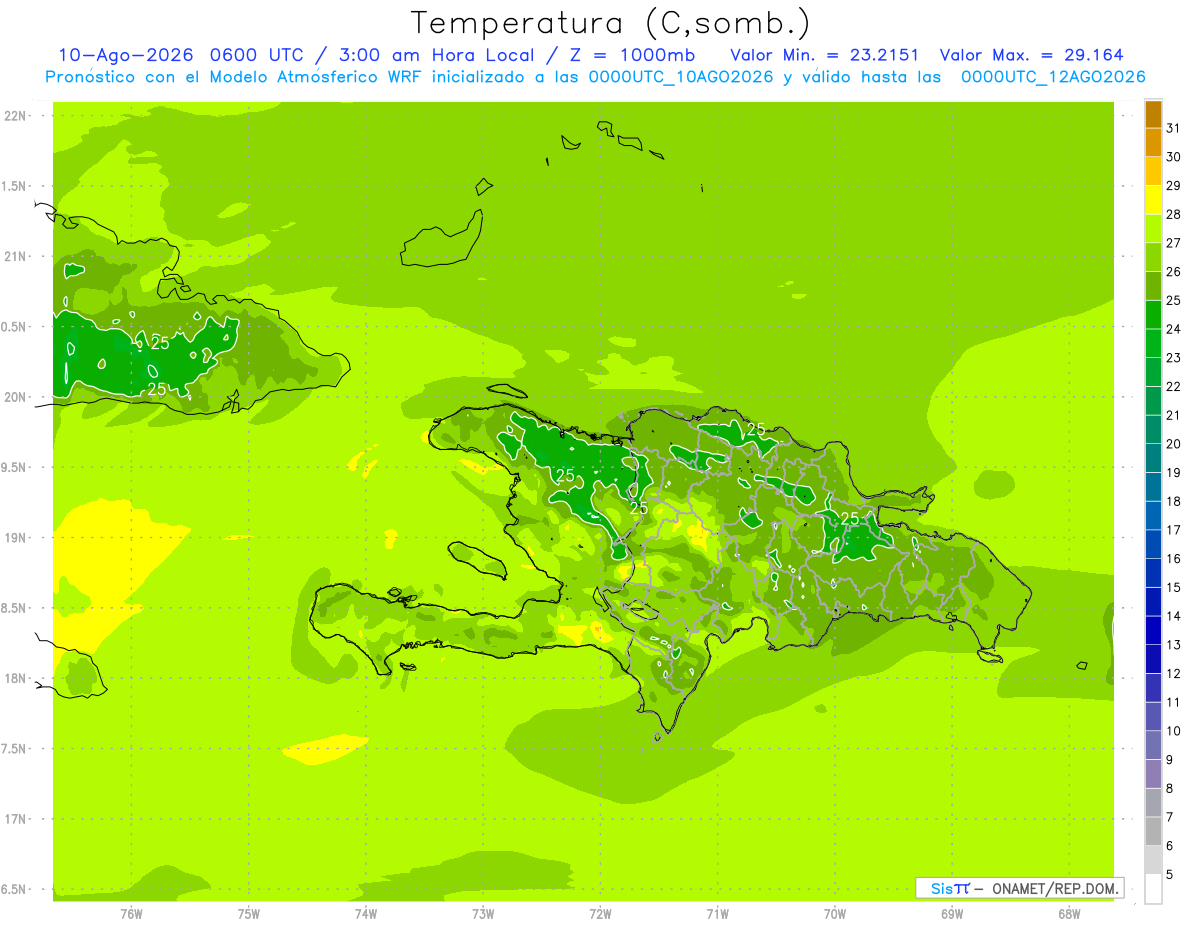Viewport: 1200px width, 927px height.
Task: Click the orange color bar segment between 30 and 31
Action: 1153,143
